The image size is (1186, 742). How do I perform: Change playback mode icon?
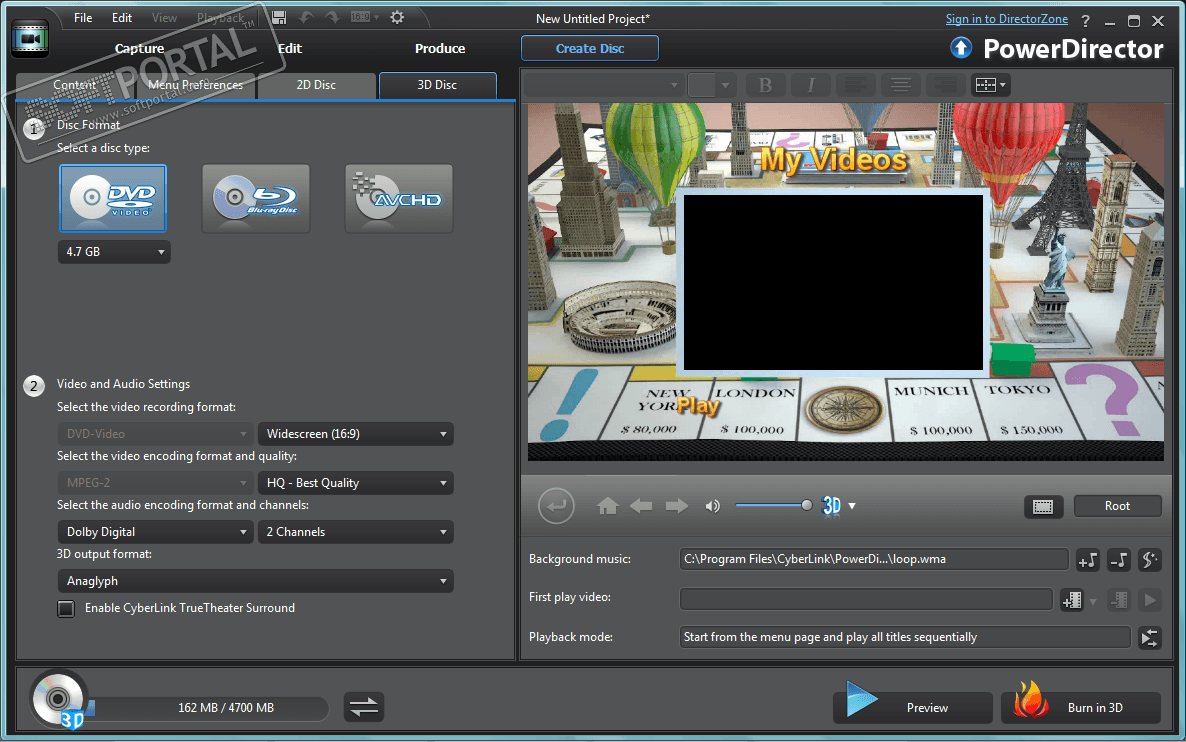tap(1150, 638)
